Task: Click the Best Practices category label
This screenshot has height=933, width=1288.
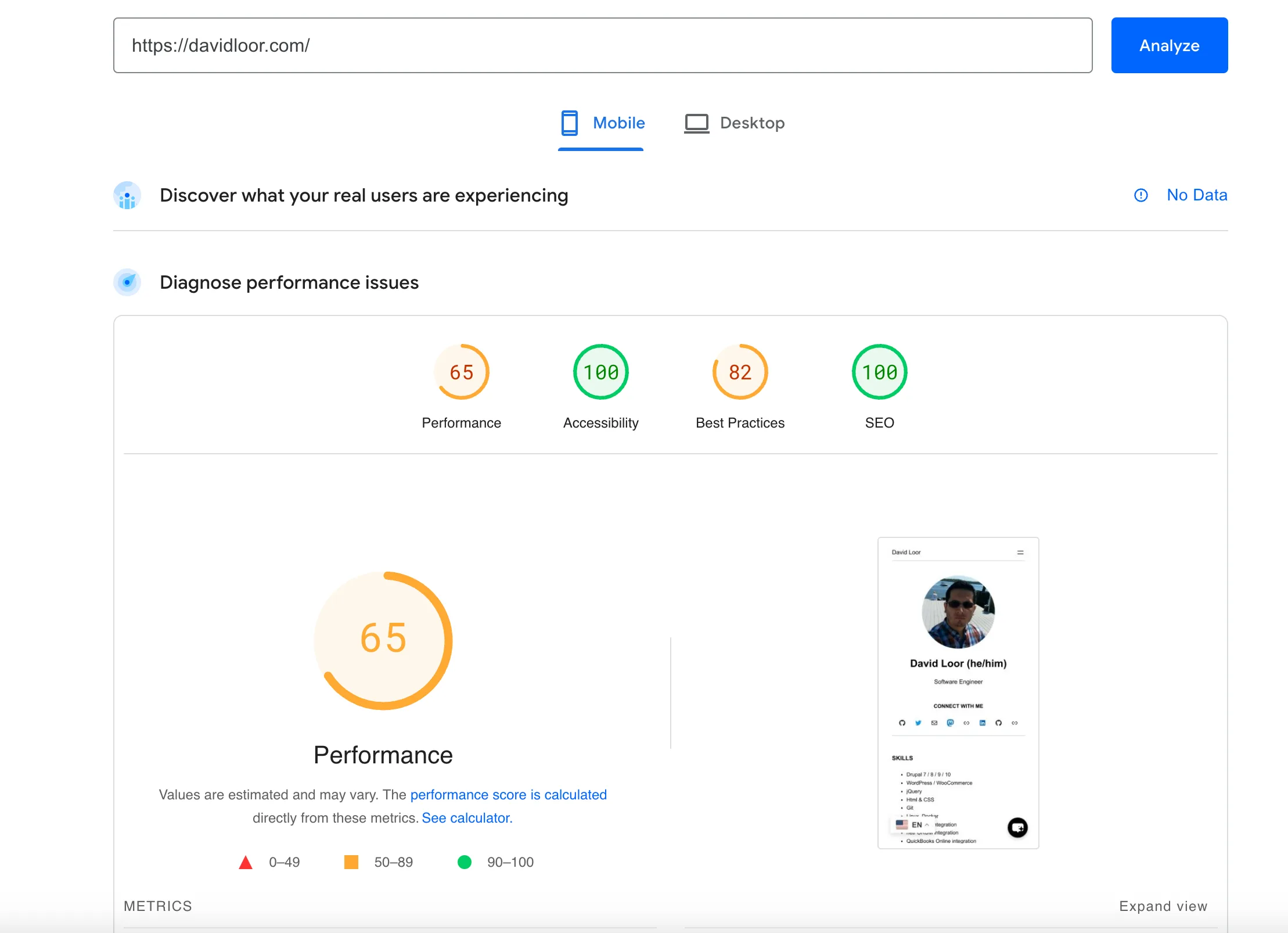Action: (x=740, y=423)
